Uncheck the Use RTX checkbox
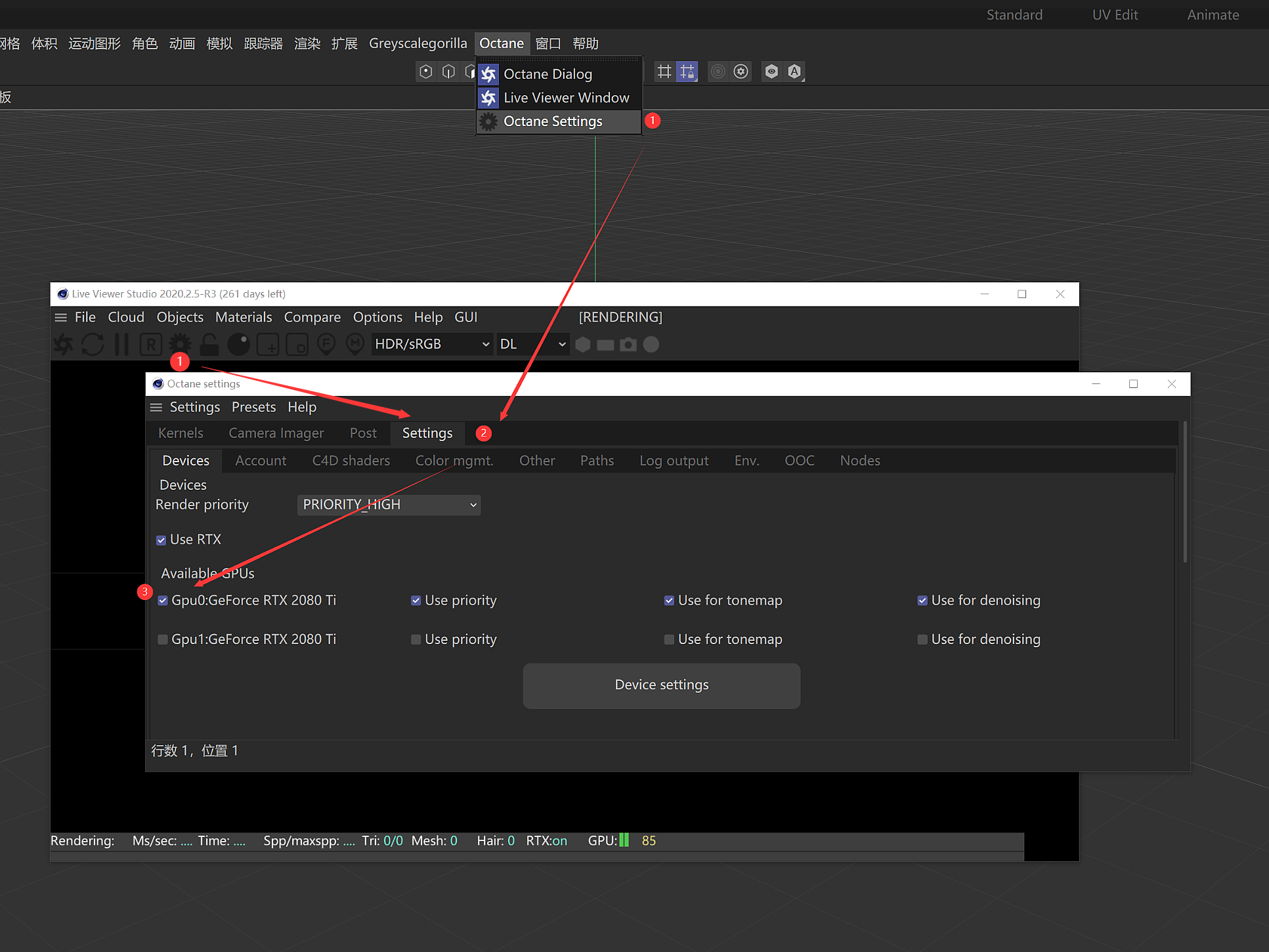The width and height of the screenshot is (1269, 952). coord(161,540)
